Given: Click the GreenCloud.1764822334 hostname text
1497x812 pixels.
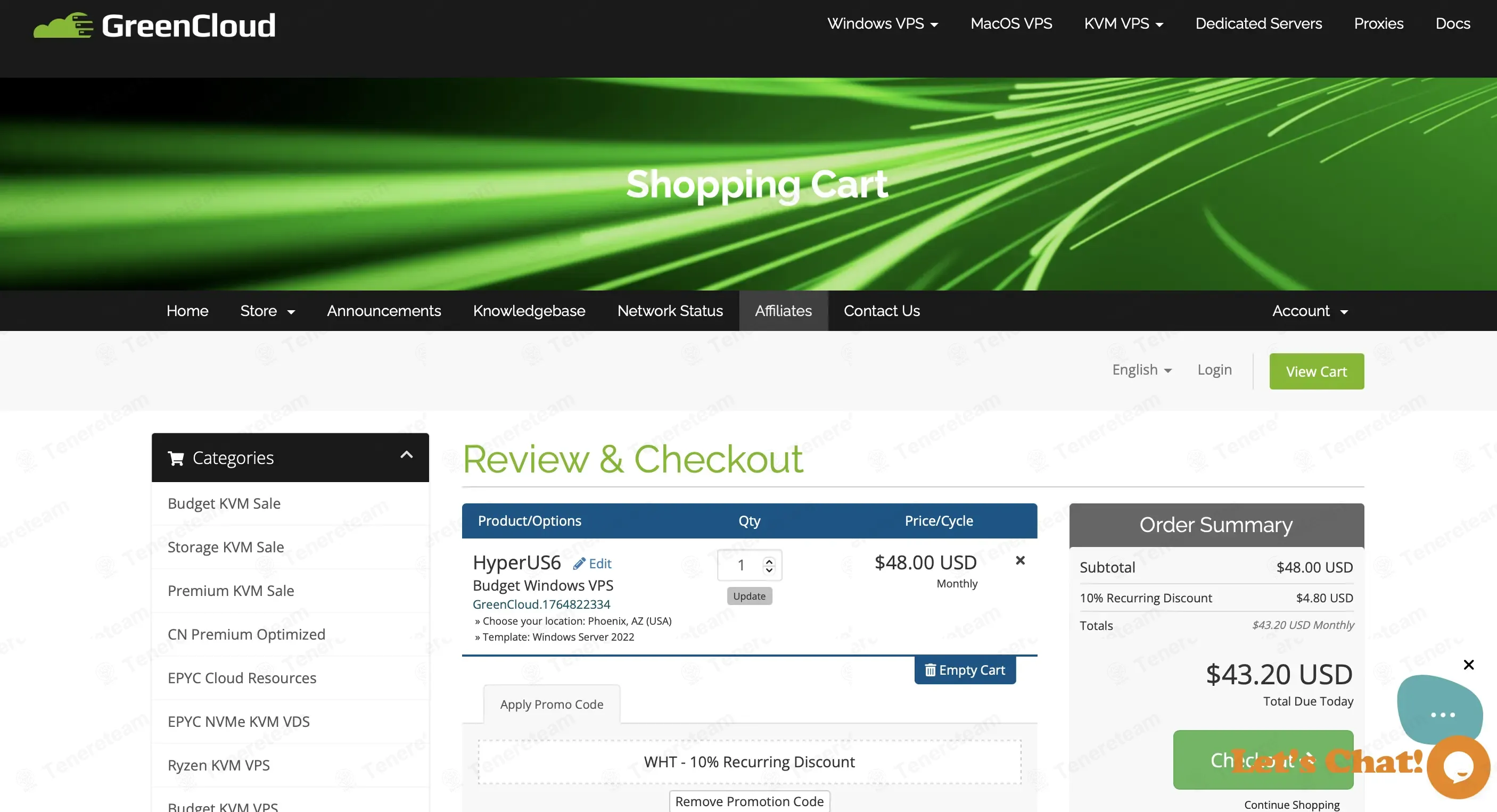Looking at the screenshot, I should pos(541,604).
